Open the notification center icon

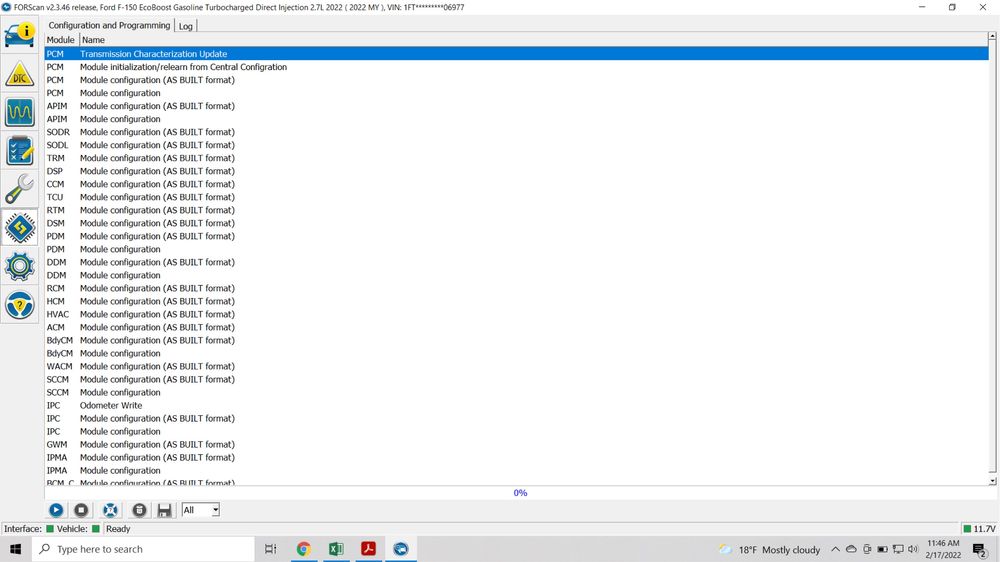(x=980, y=550)
